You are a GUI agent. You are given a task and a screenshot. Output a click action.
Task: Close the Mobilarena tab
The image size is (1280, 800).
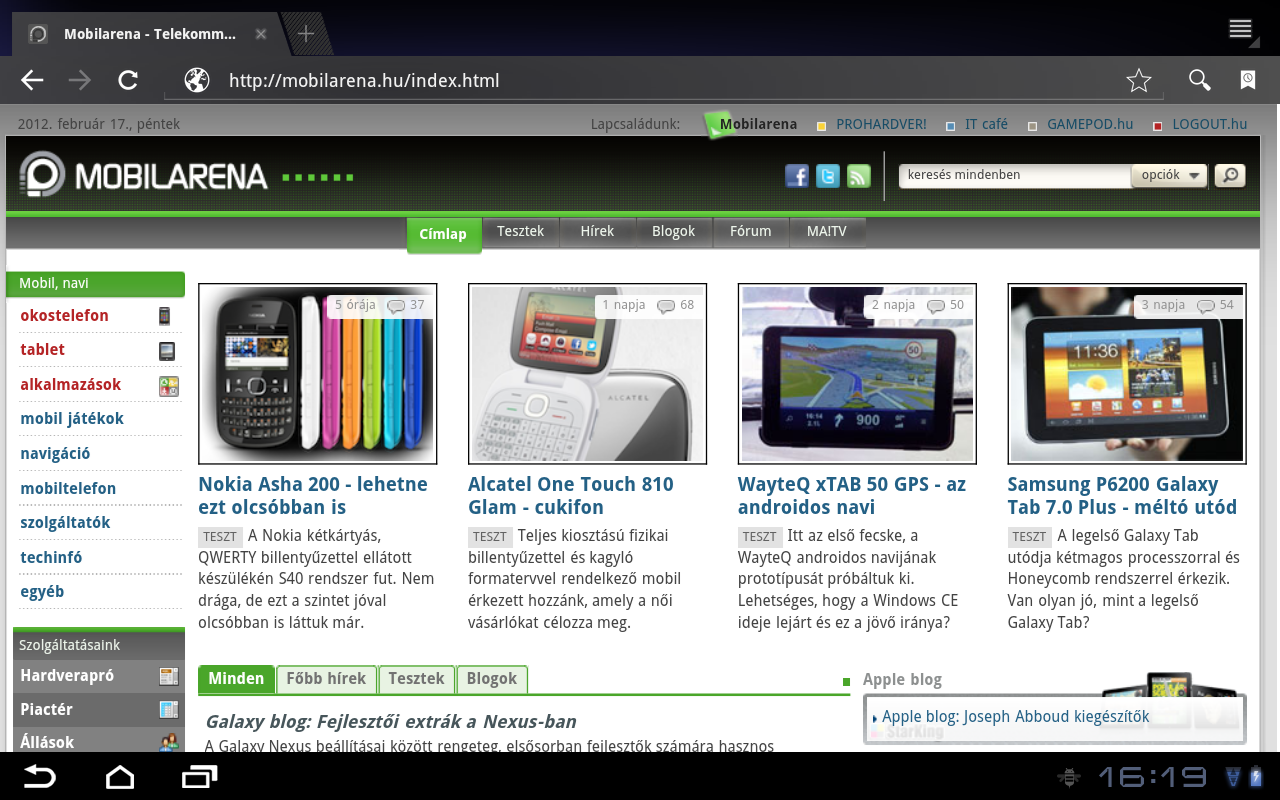[x=261, y=34]
